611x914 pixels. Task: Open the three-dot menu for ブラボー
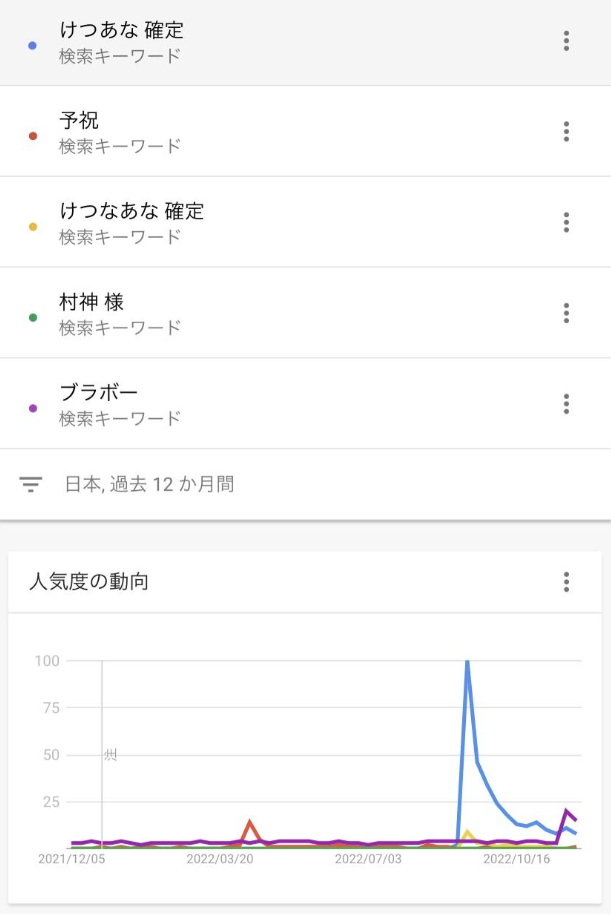566,403
